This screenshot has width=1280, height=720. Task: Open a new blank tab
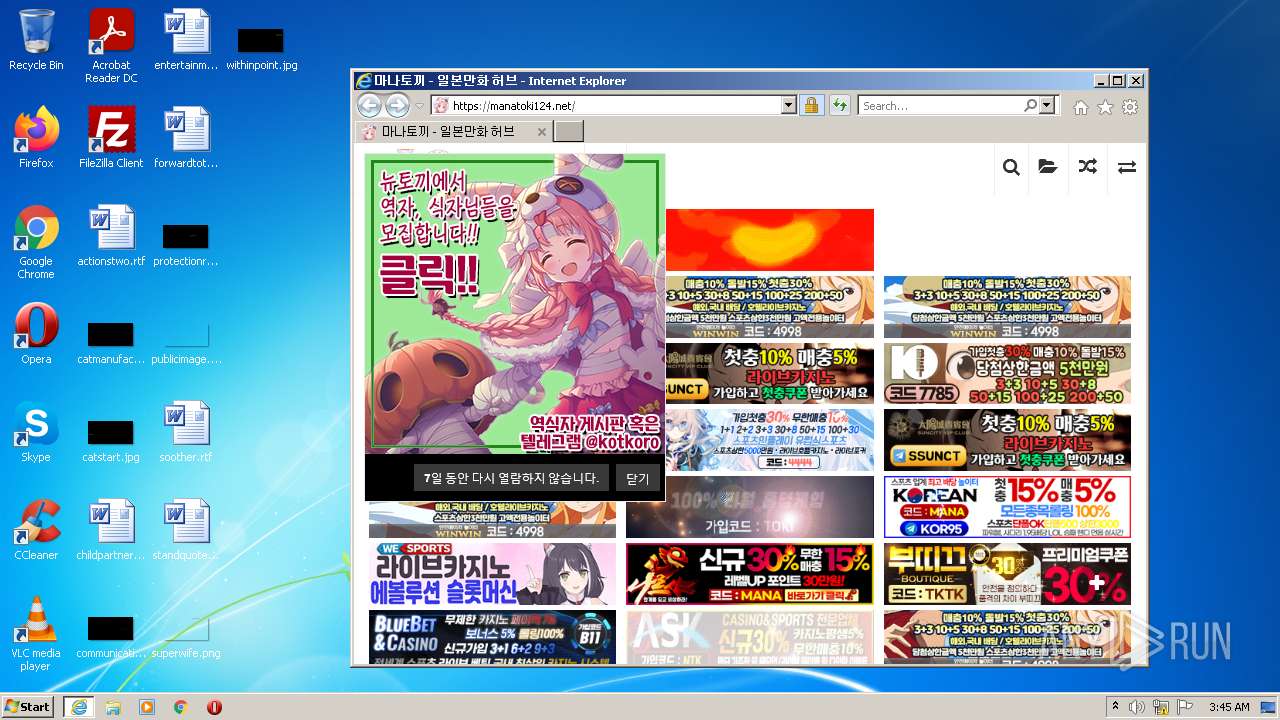tap(568, 131)
